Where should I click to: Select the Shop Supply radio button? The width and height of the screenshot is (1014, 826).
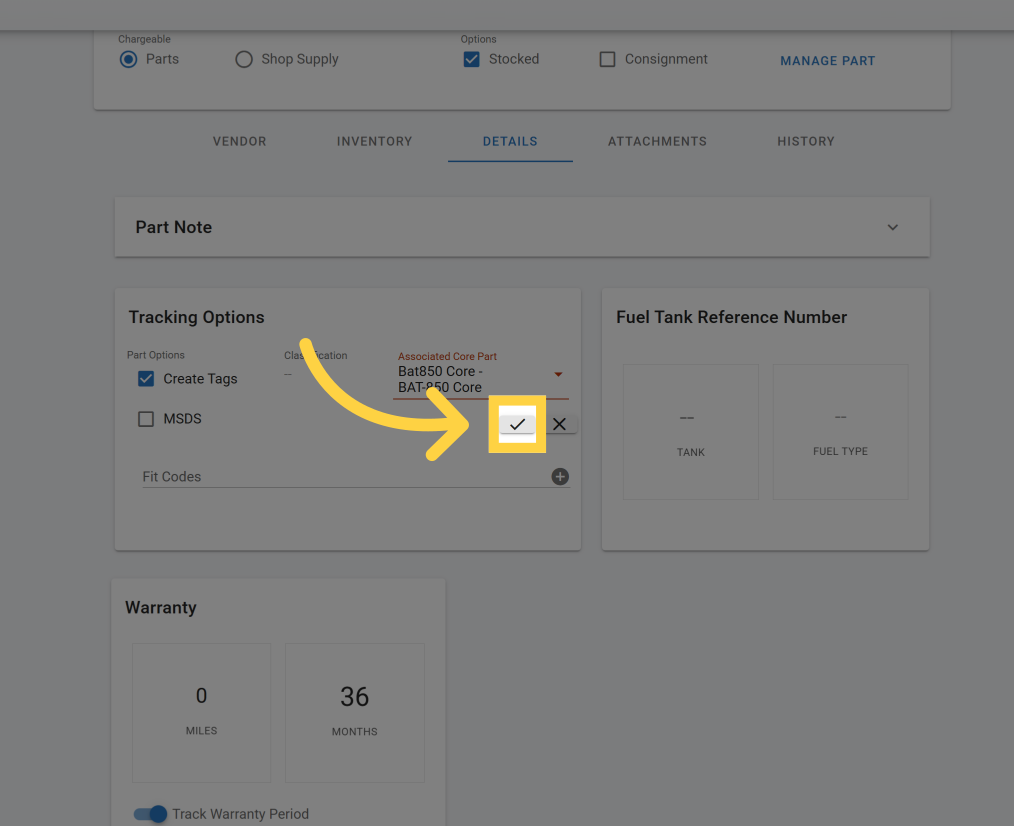(244, 59)
